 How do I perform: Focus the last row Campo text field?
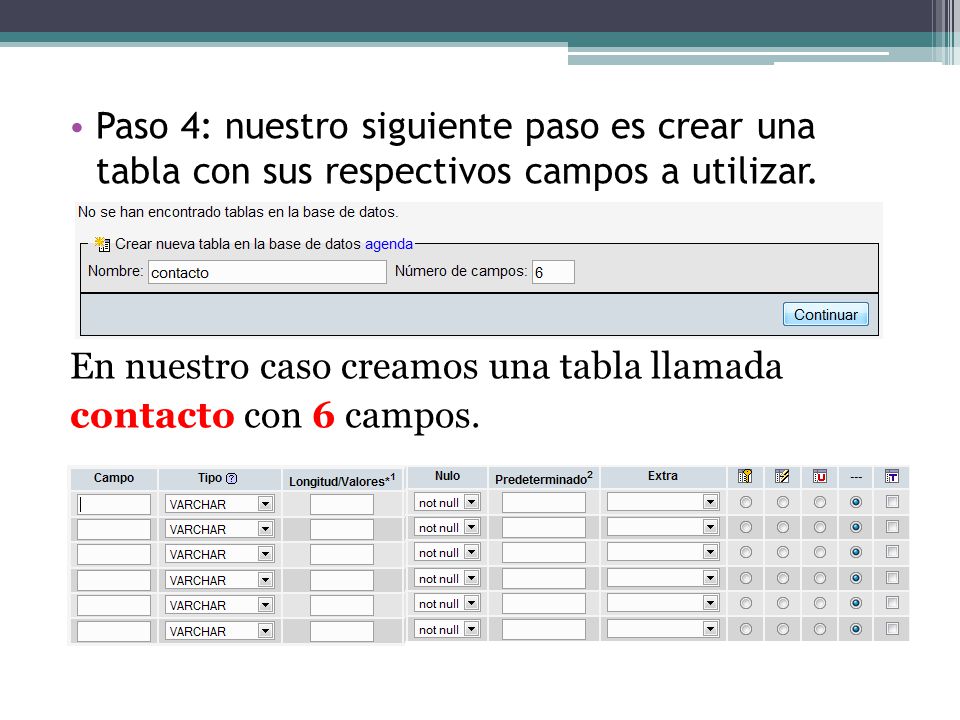tap(114, 631)
